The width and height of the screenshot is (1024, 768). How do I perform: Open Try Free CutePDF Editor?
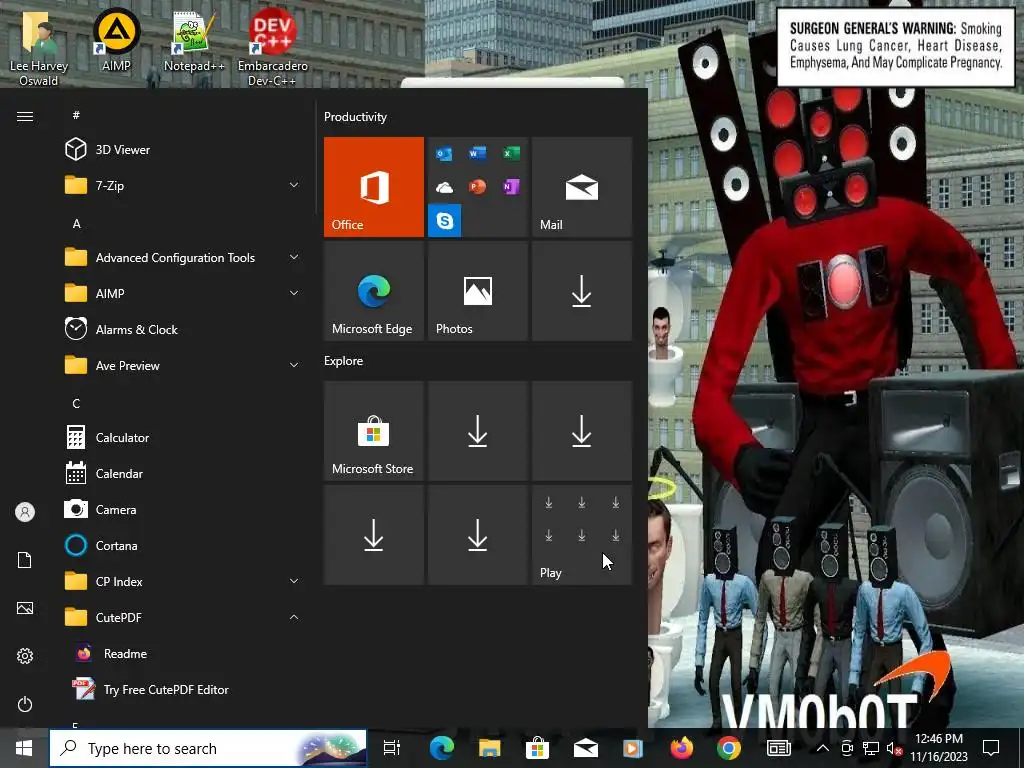[180, 689]
